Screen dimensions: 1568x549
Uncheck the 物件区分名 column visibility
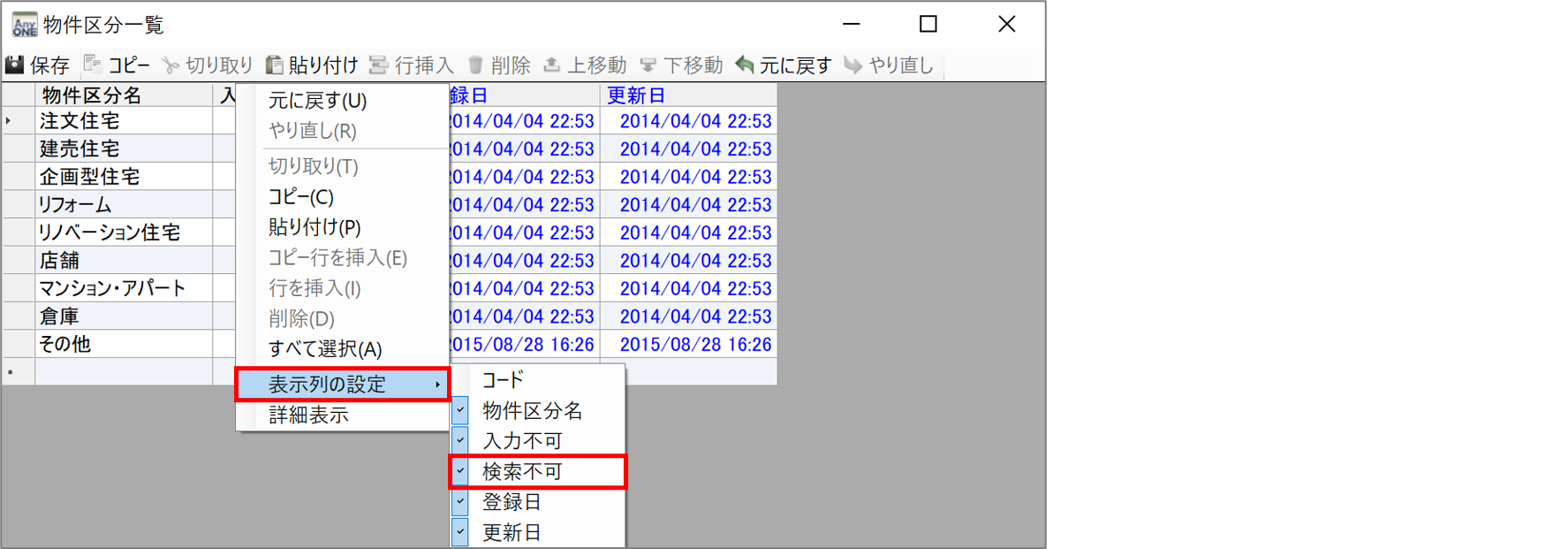pyautogui.click(x=460, y=410)
